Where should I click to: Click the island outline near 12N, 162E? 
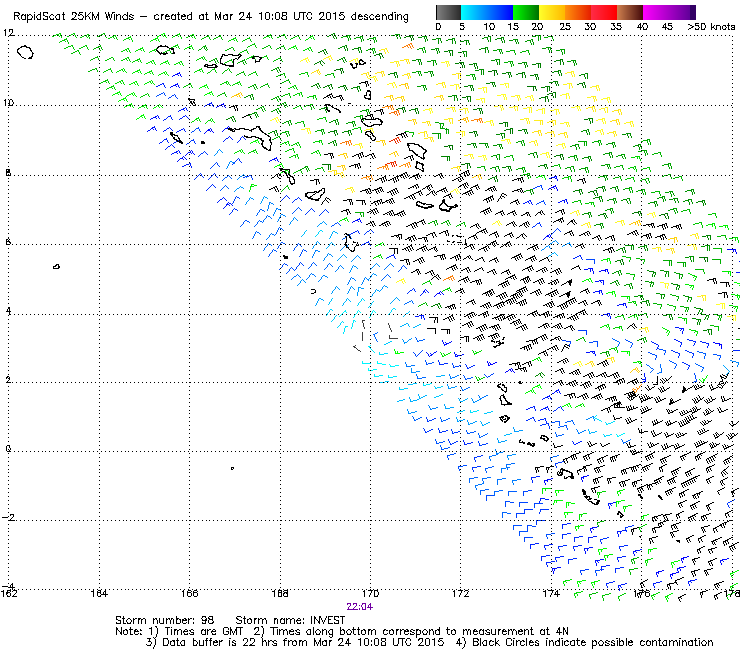coord(25,52)
